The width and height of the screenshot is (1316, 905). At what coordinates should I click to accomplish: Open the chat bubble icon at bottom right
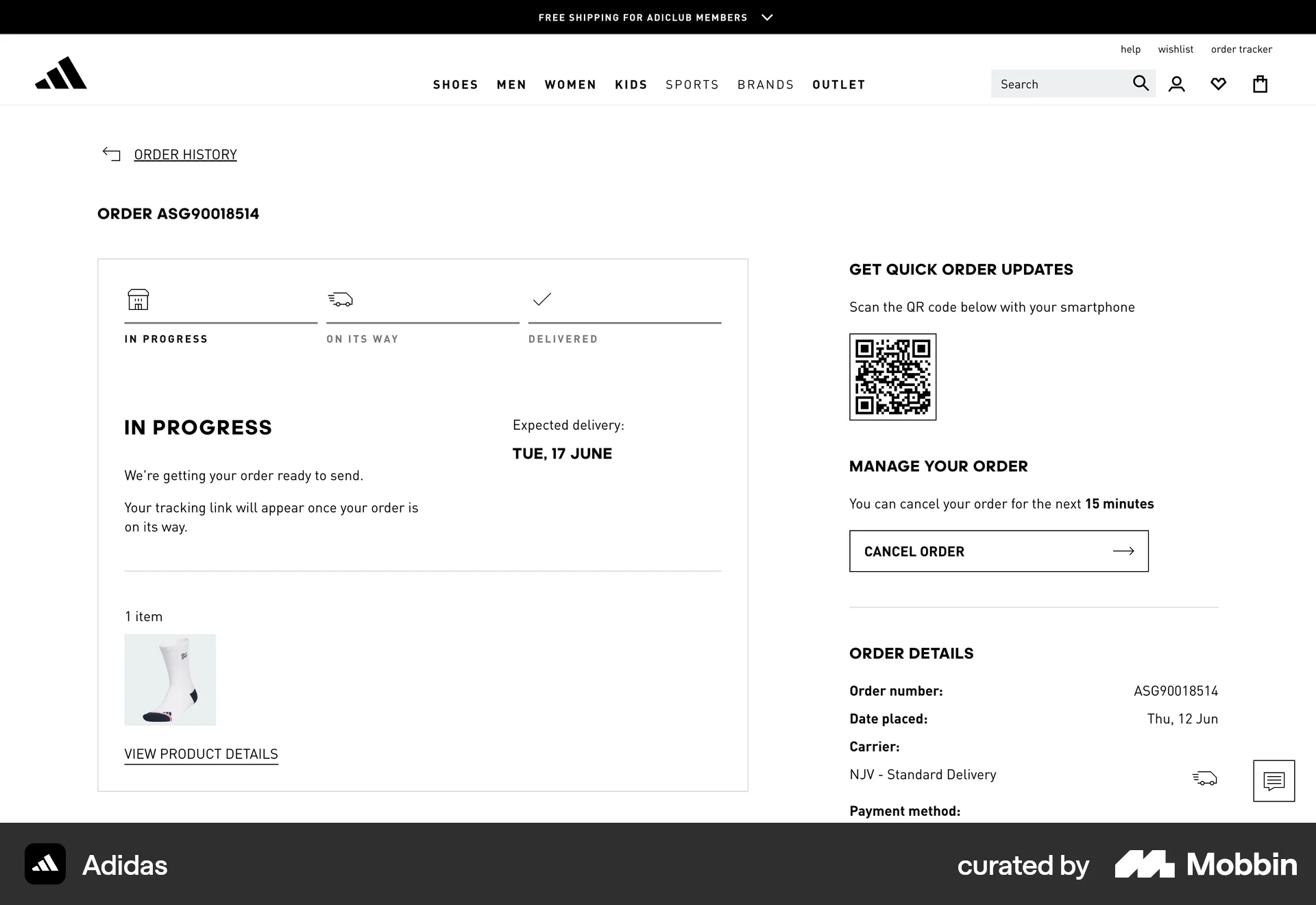coord(1274,780)
